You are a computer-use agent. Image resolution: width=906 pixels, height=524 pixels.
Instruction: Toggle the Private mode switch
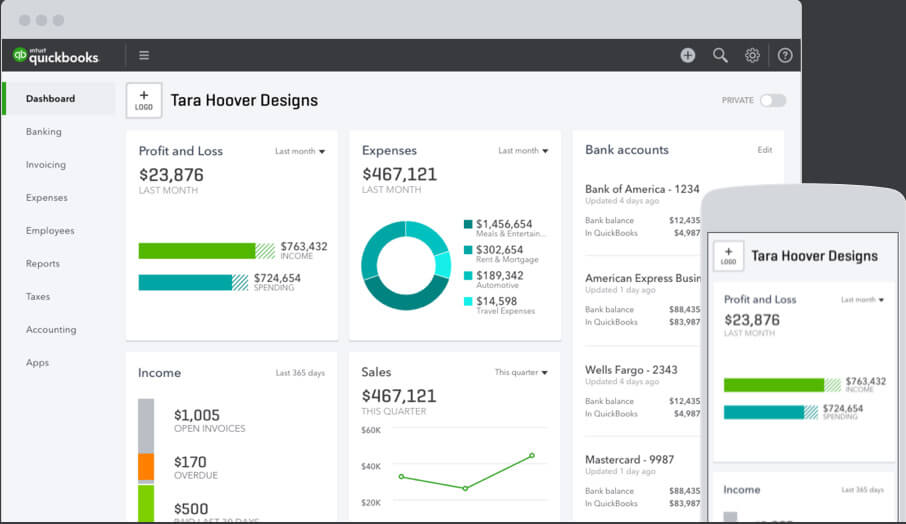(x=772, y=101)
